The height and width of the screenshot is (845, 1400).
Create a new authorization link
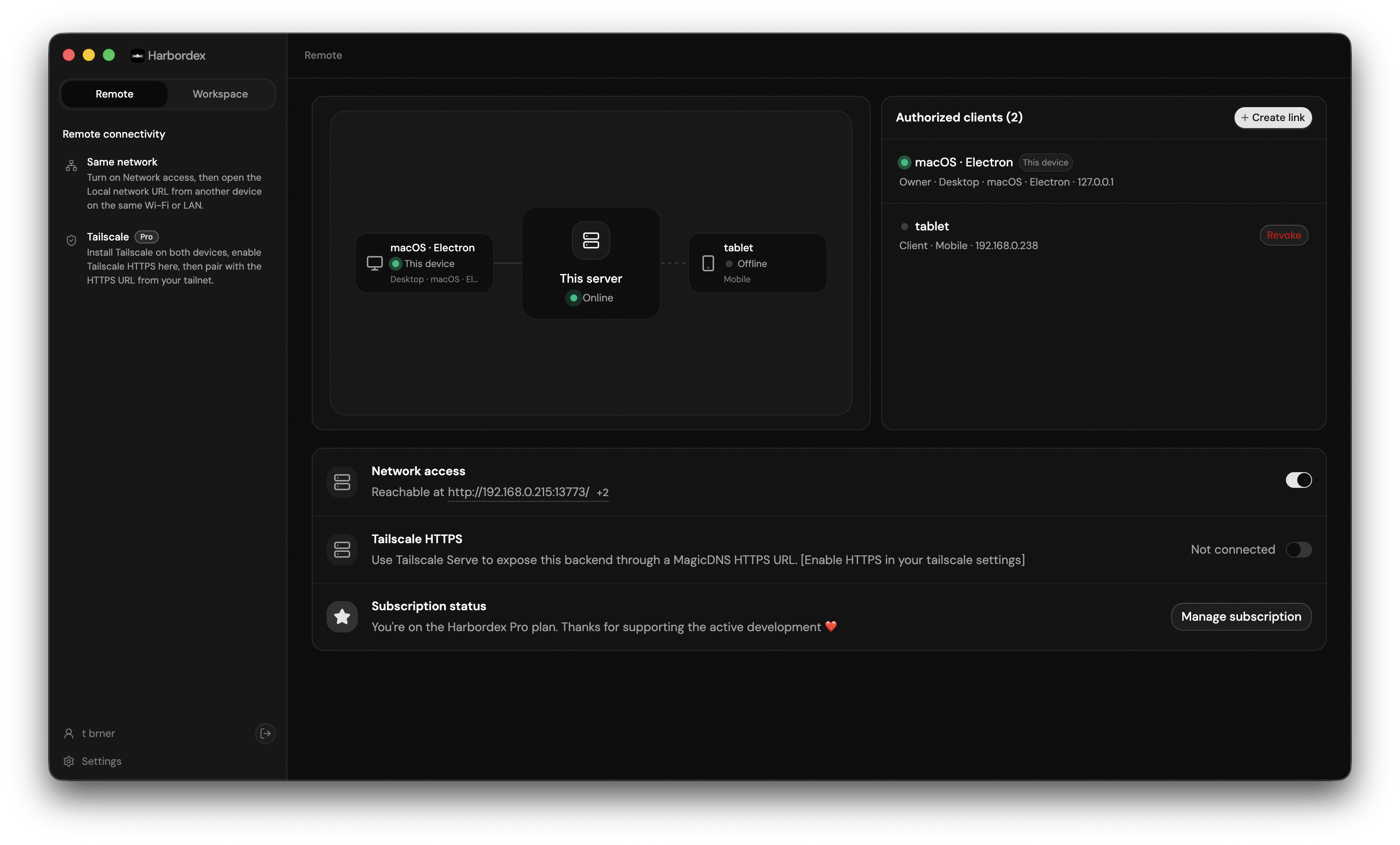click(1273, 117)
